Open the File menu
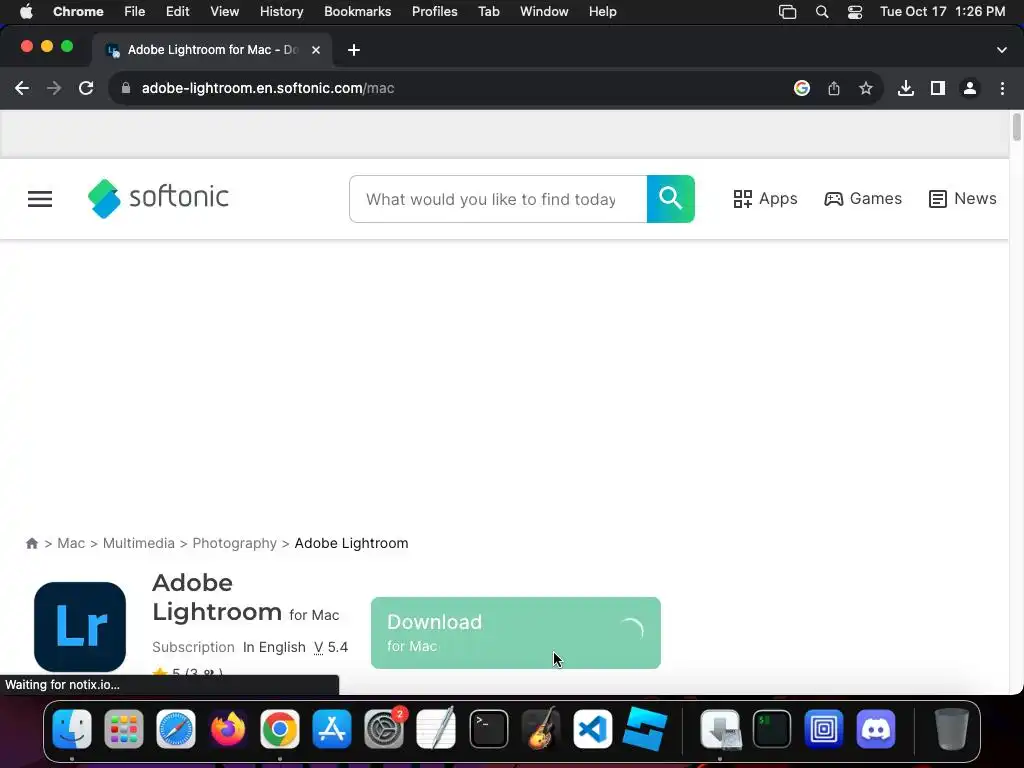Screen dimensions: 1024x768 click(x=135, y=12)
